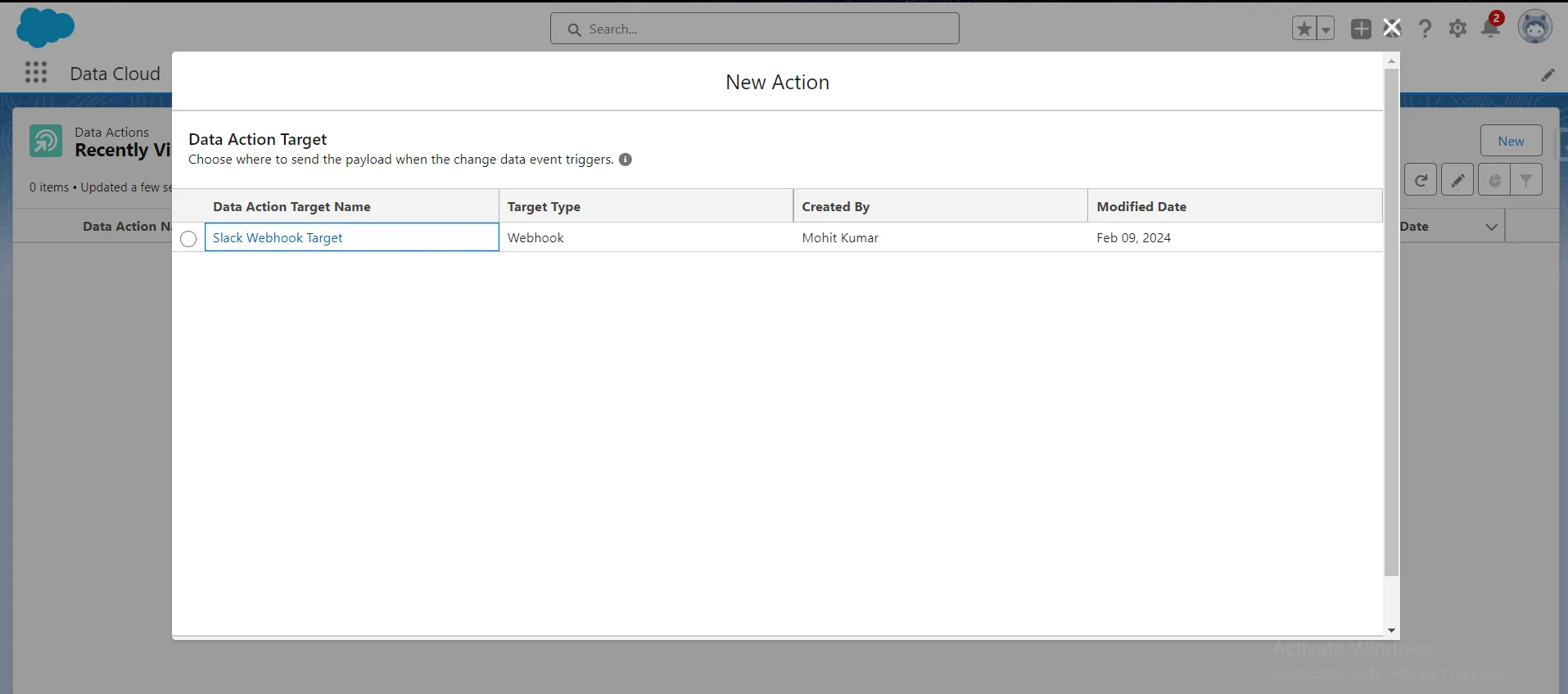The image size is (1568, 694).
Task: View notifications bell with 2 alerts
Action: coord(1491,28)
